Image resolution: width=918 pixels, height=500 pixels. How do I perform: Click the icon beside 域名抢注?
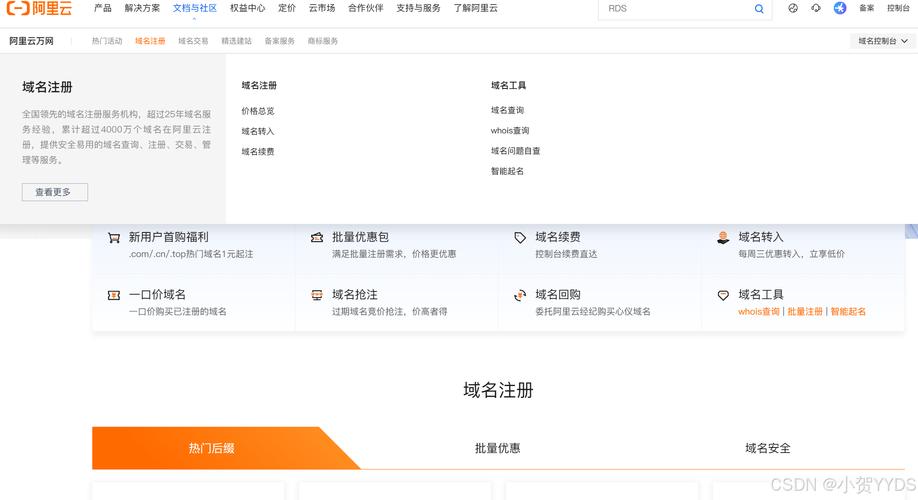pos(317,295)
